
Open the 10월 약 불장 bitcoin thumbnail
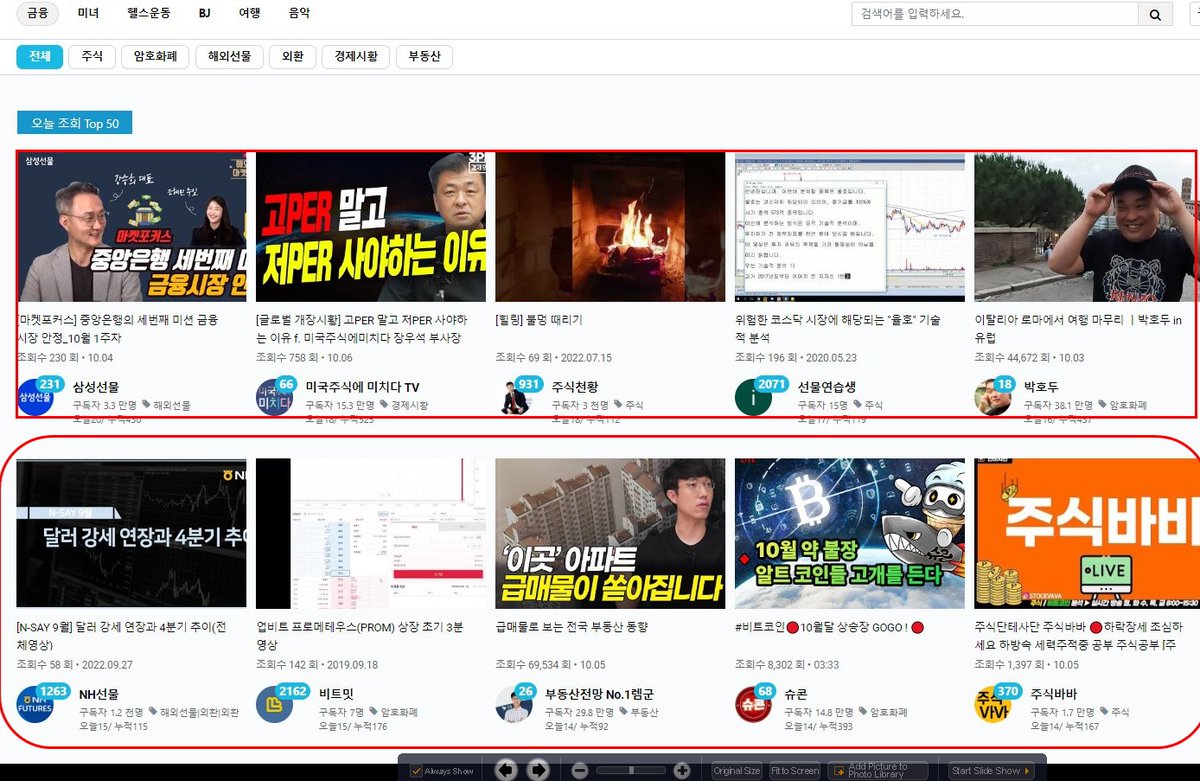[850, 533]
